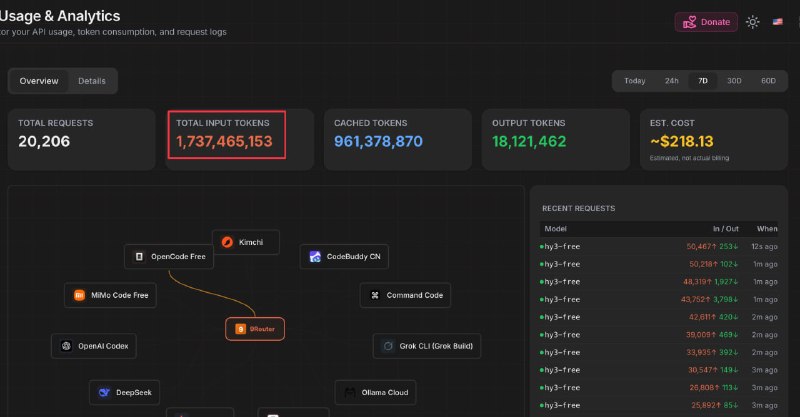Switch to the Overview tab
The height and width of the screenshot is (417, 800).
tap(39, 81)
